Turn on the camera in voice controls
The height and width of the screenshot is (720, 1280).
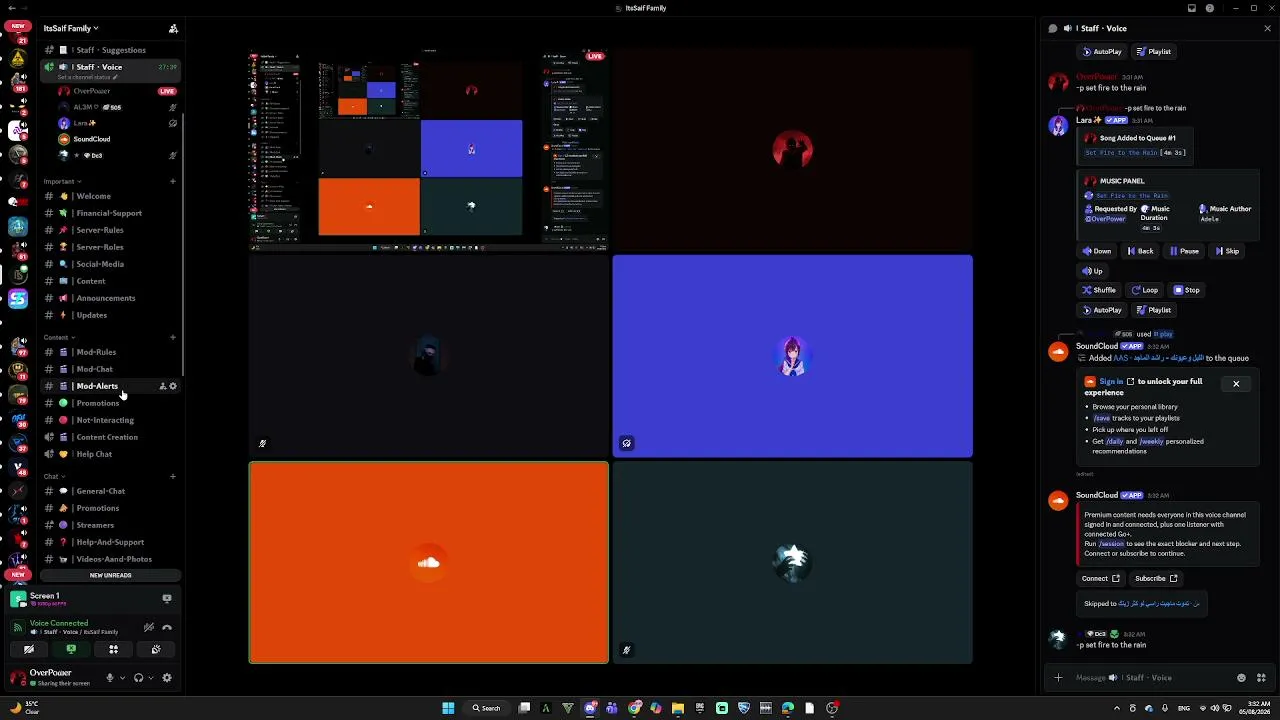28,650
